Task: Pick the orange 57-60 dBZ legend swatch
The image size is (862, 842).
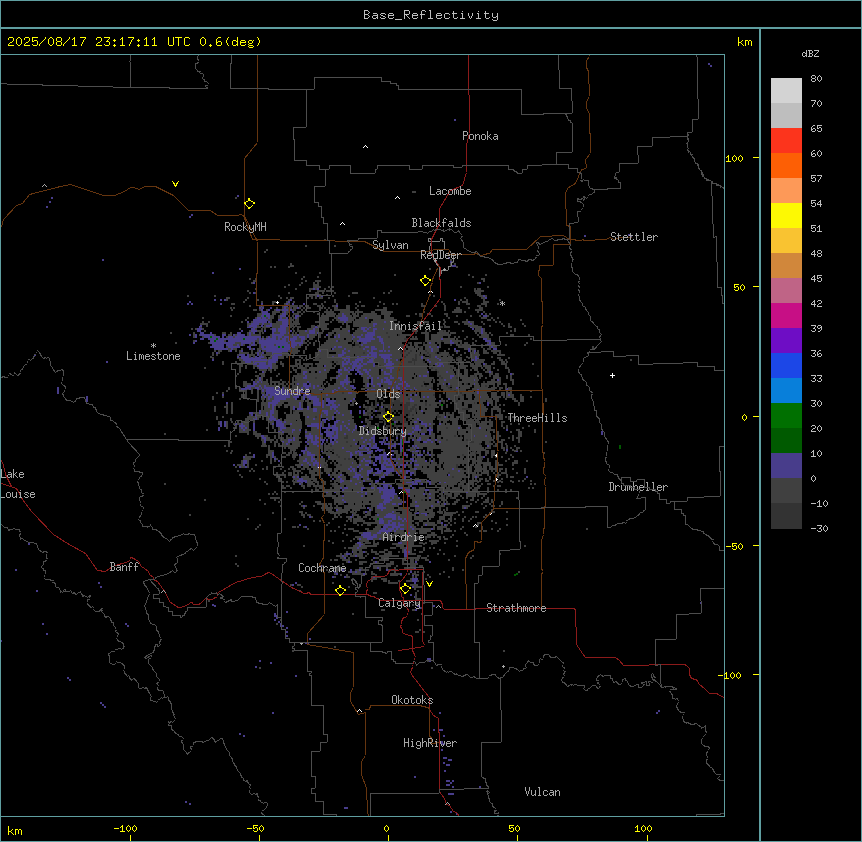Action: point(786,165)
